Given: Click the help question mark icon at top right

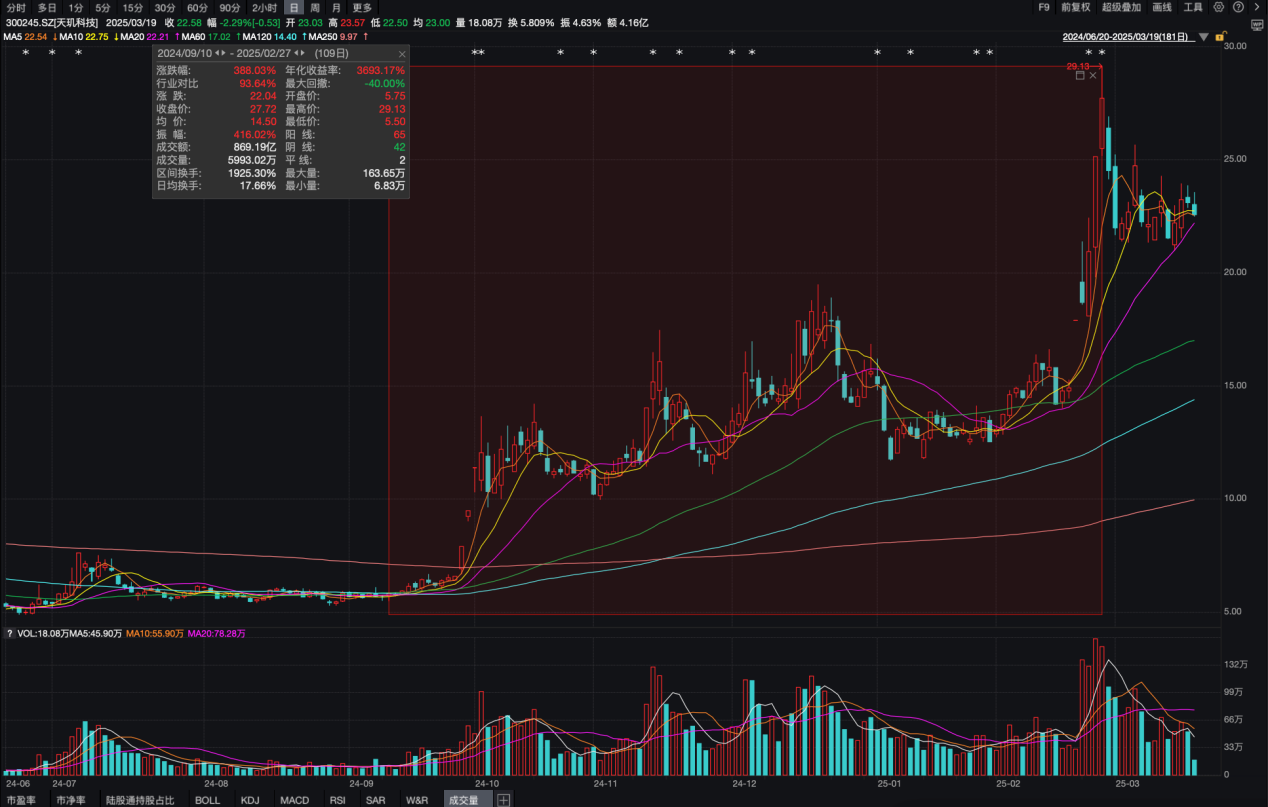Looking at the screenshot, I should click(1237, 7).
